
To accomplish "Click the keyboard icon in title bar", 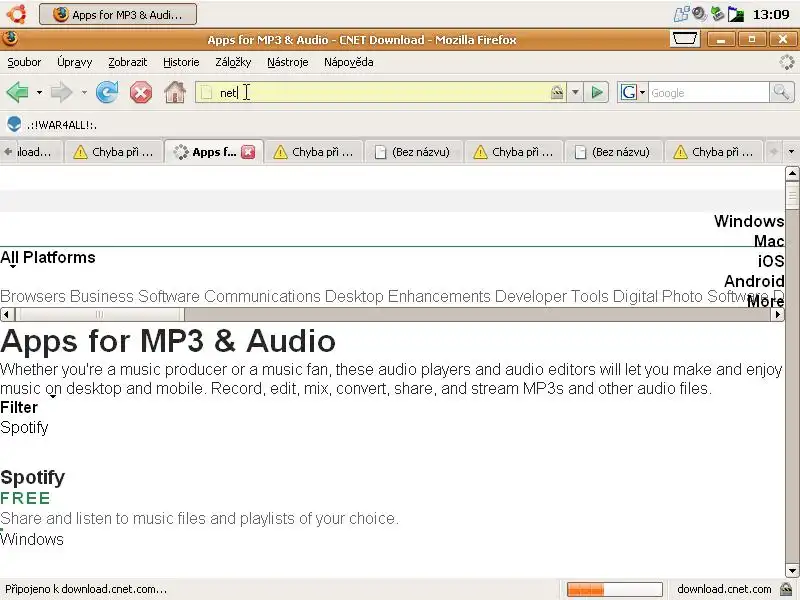I will click(x=684, y=39).
